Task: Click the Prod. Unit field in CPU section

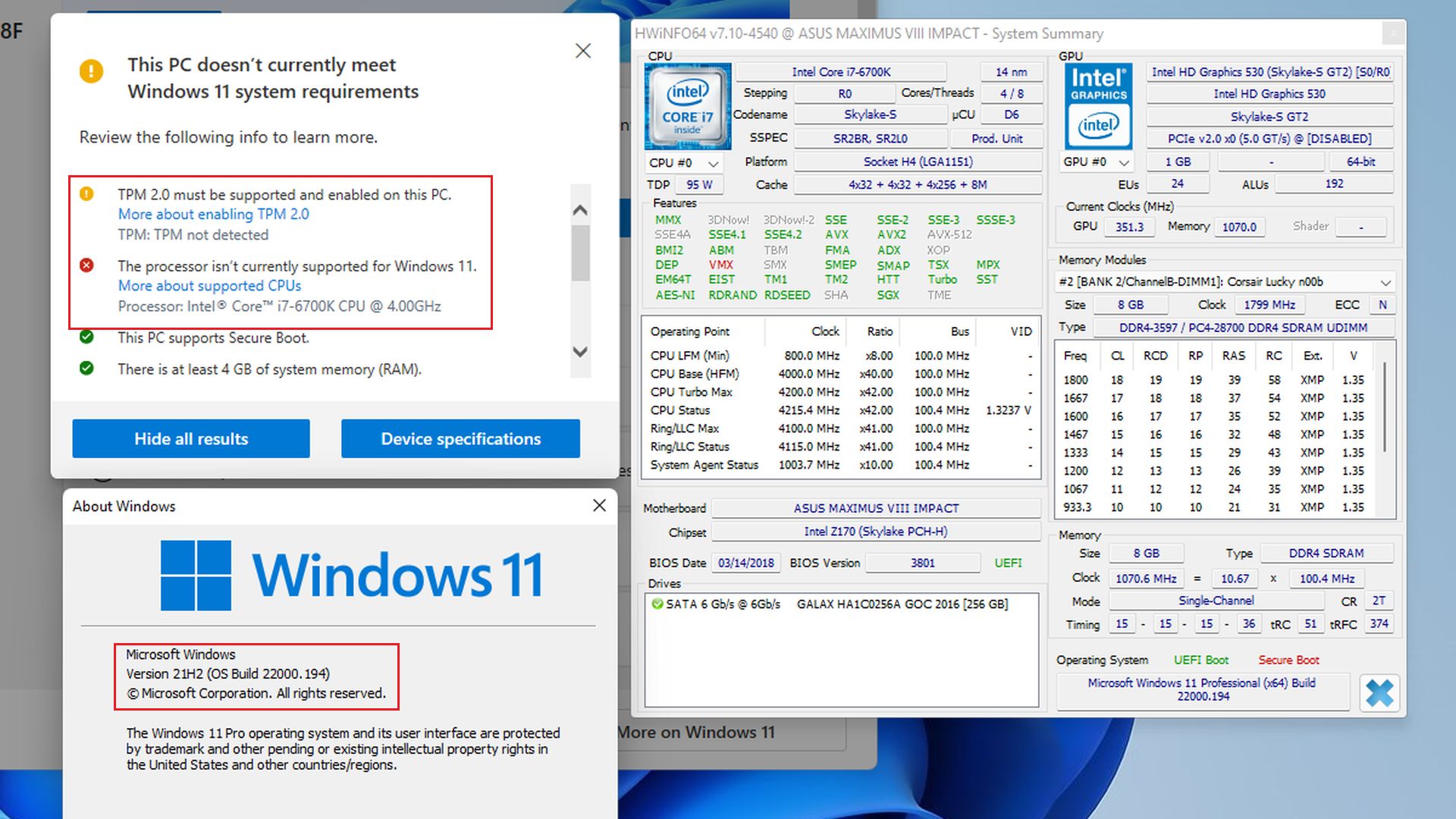Action: pyautogui.click(x=996, y=139)
